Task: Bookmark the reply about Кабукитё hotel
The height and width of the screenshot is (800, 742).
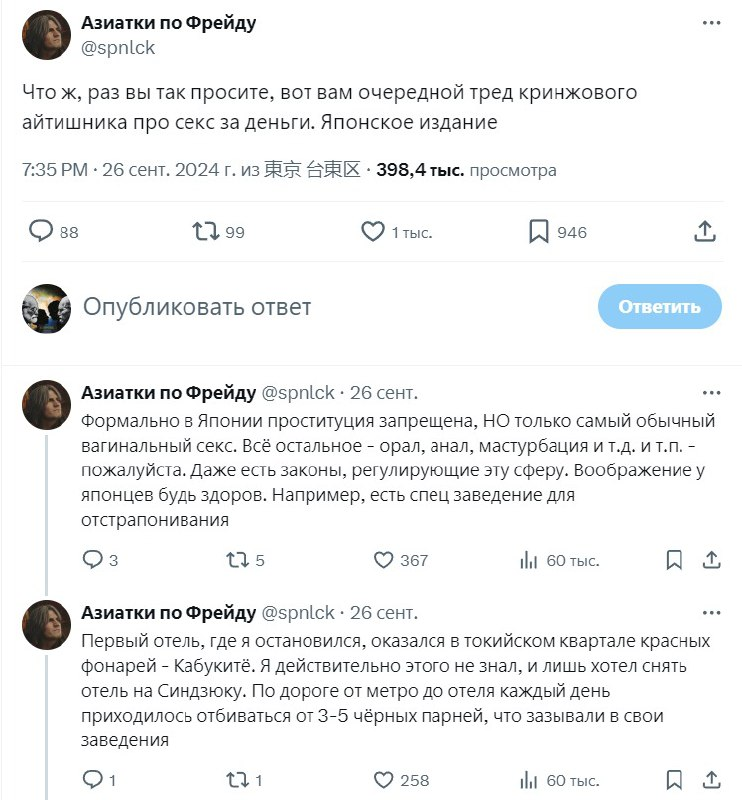Action: pos(675,780)
